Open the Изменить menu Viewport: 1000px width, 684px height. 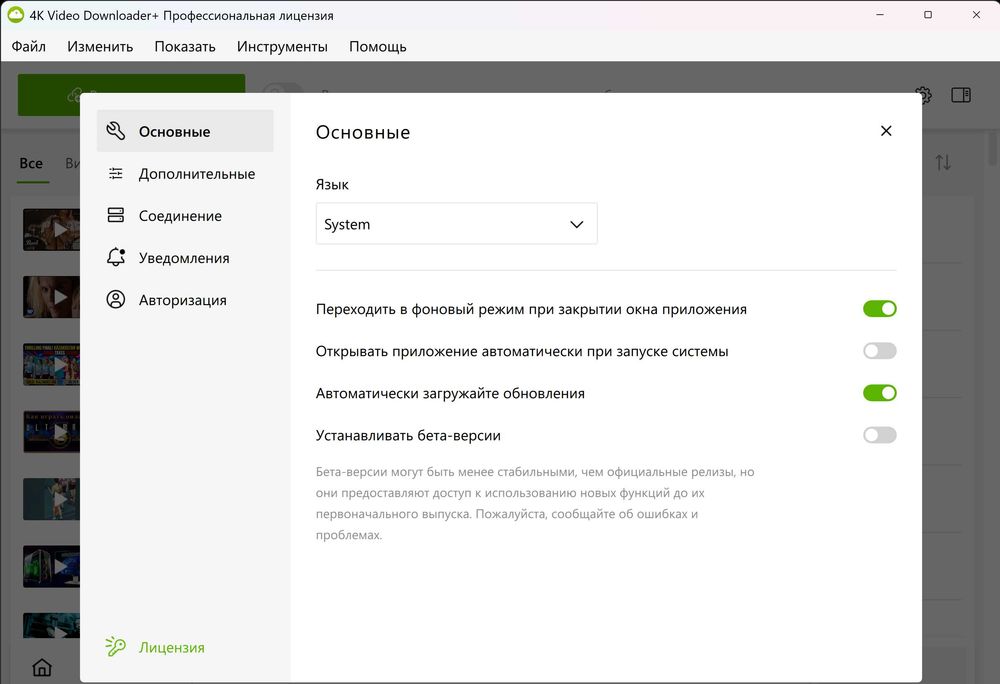pyautogui.click(x=100, y=47)
